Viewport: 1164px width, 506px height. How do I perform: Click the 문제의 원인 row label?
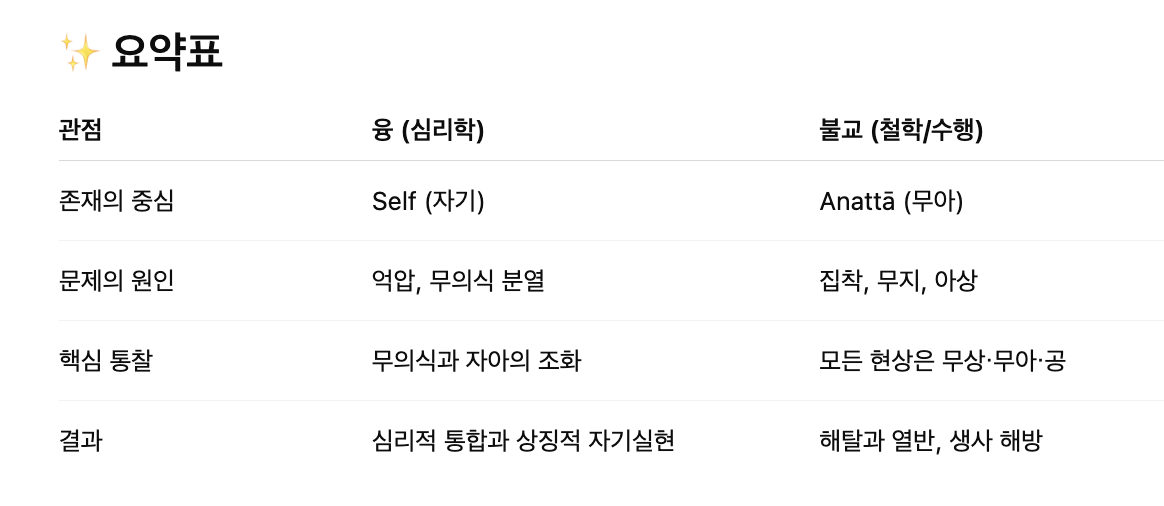click(x=116, y=281)
